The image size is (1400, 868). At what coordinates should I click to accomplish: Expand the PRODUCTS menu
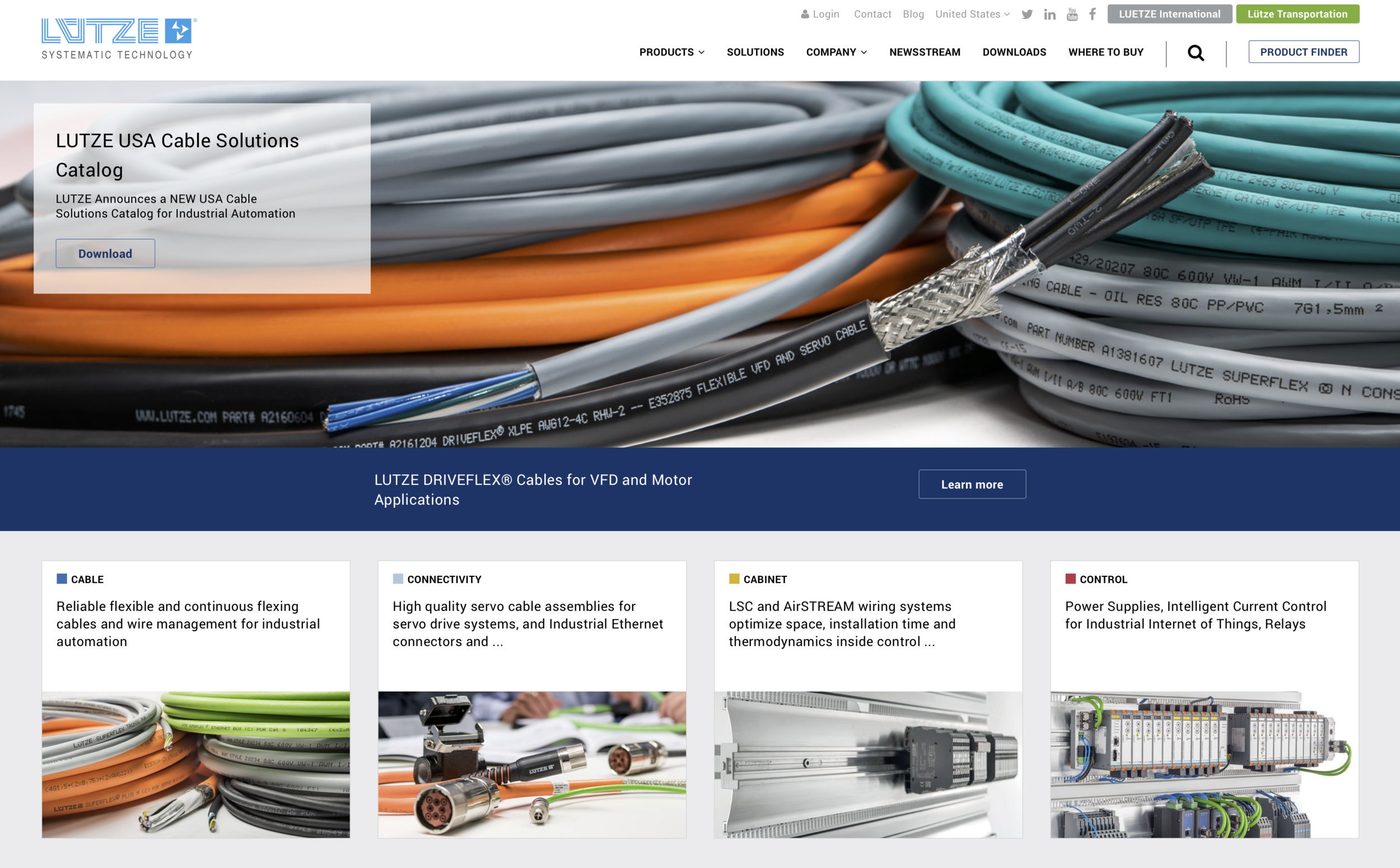tap(671, 52)
